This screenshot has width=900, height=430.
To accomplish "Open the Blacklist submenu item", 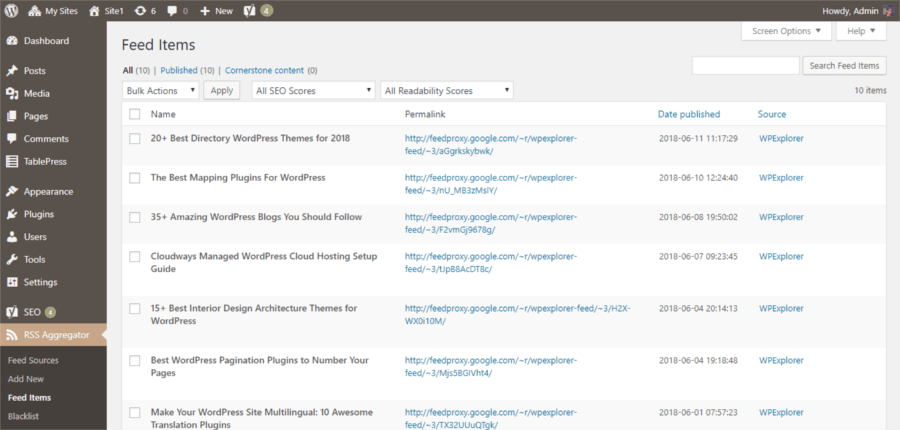I will 24,416.
